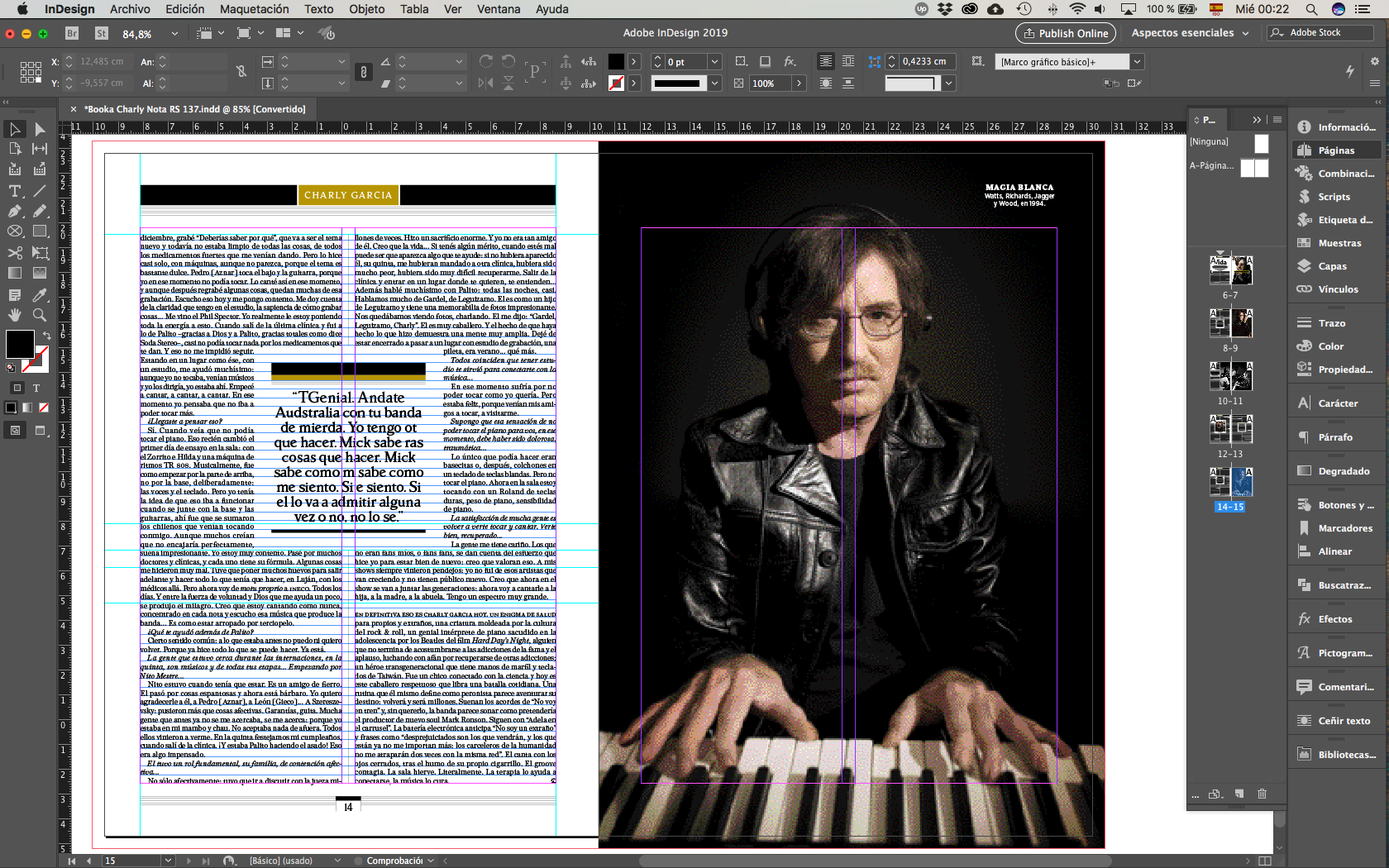The image size is (1389, 868).
Task: Select the Gradient Swatch tool
Action: pos(15,273)
